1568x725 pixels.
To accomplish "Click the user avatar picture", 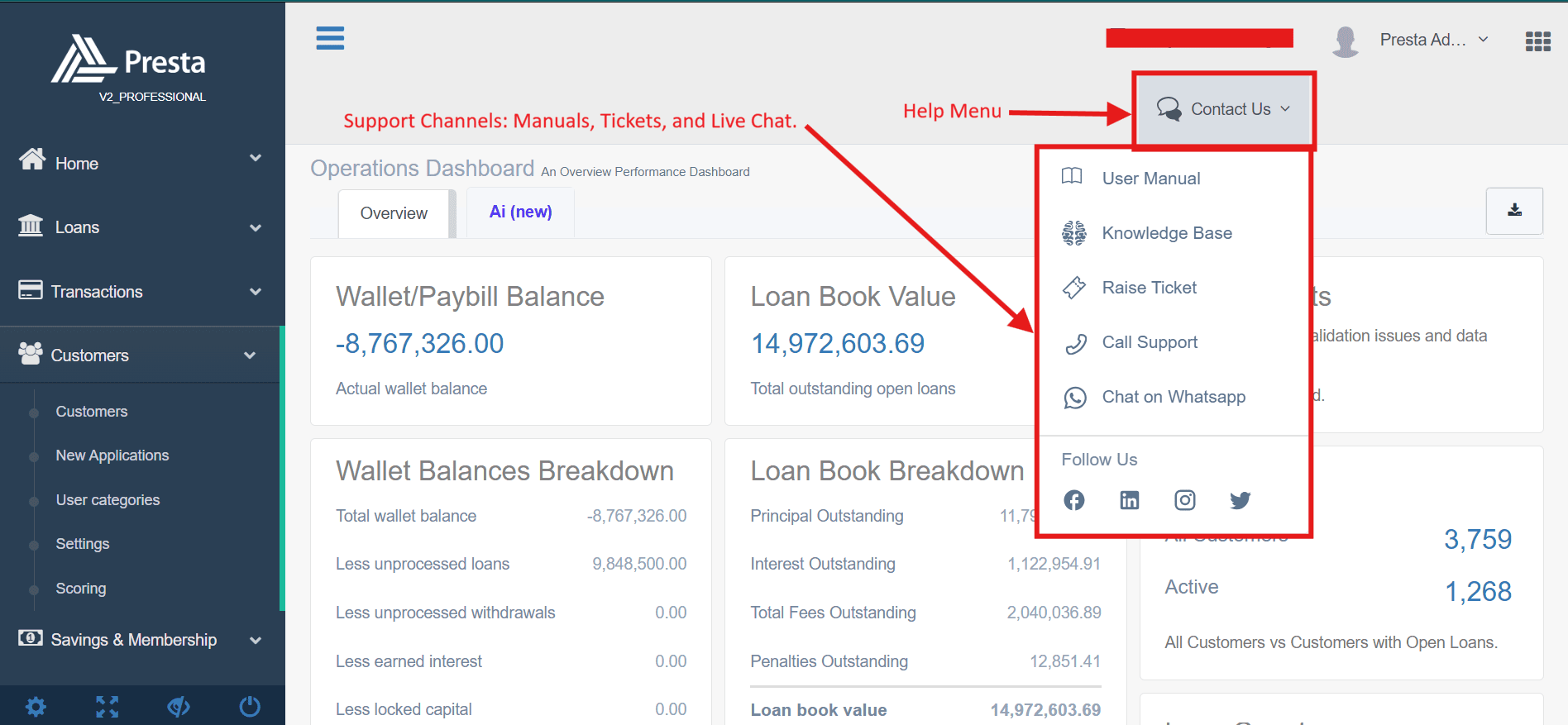I will [1346, 41].
